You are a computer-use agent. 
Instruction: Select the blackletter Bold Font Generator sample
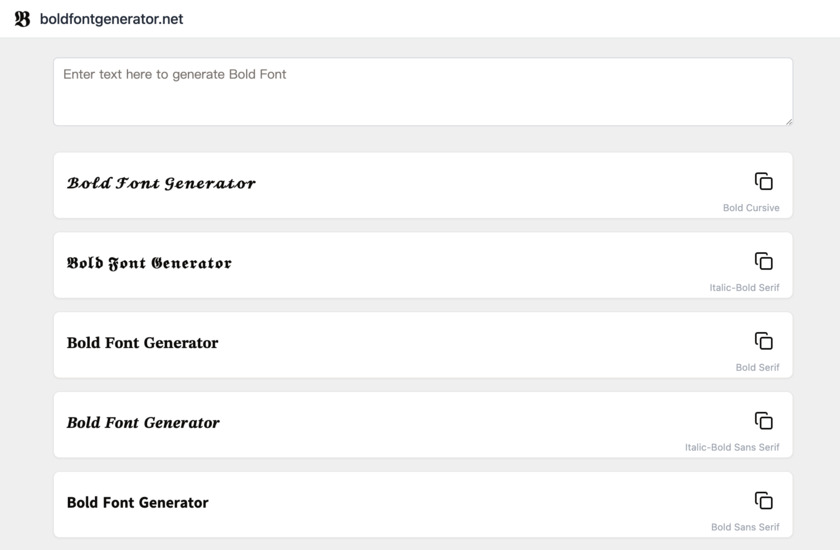pyautogui.click(x=149, y=263)
